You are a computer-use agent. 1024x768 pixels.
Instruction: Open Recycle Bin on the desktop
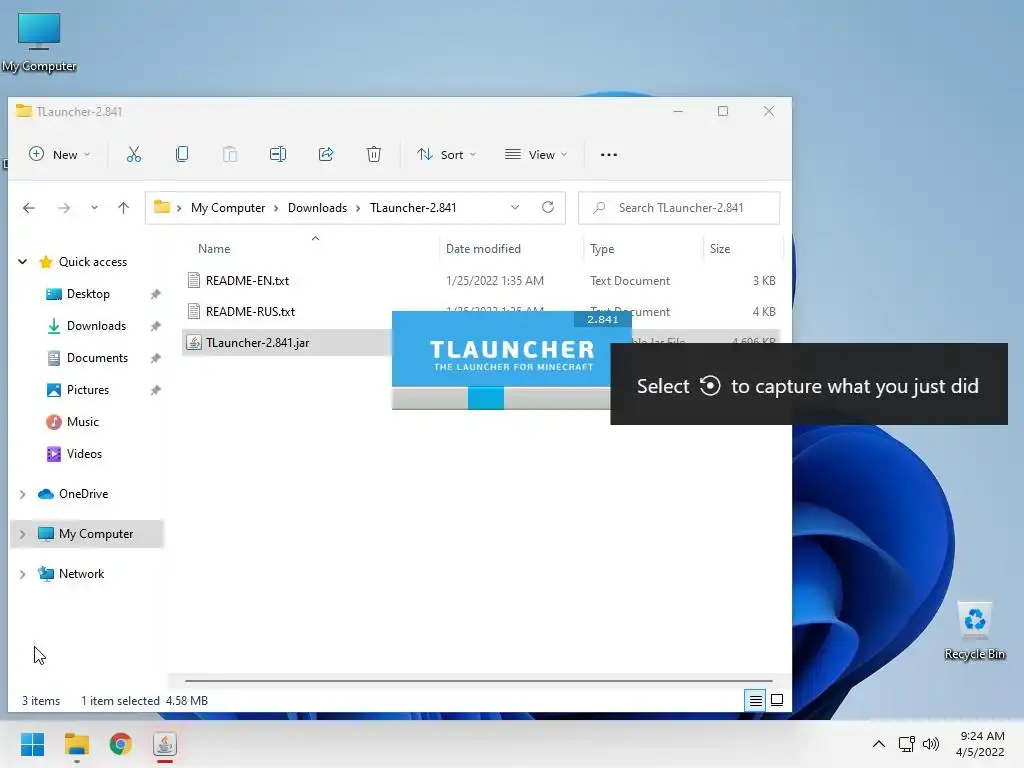[974, 631]
